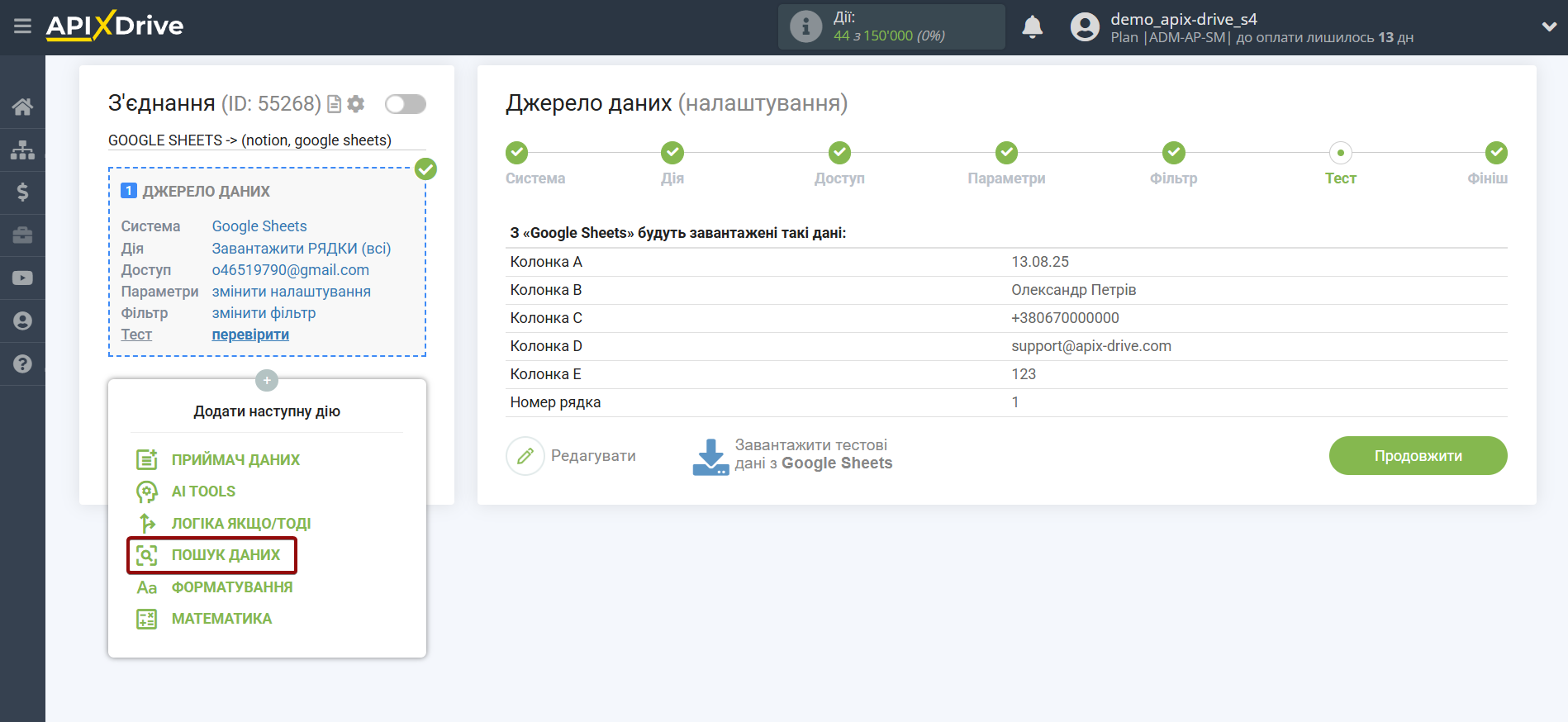Click the Завантажити РЯДКИ (всі) link
This screenshot has height=722, width=1568.
[x=302, y=249]
